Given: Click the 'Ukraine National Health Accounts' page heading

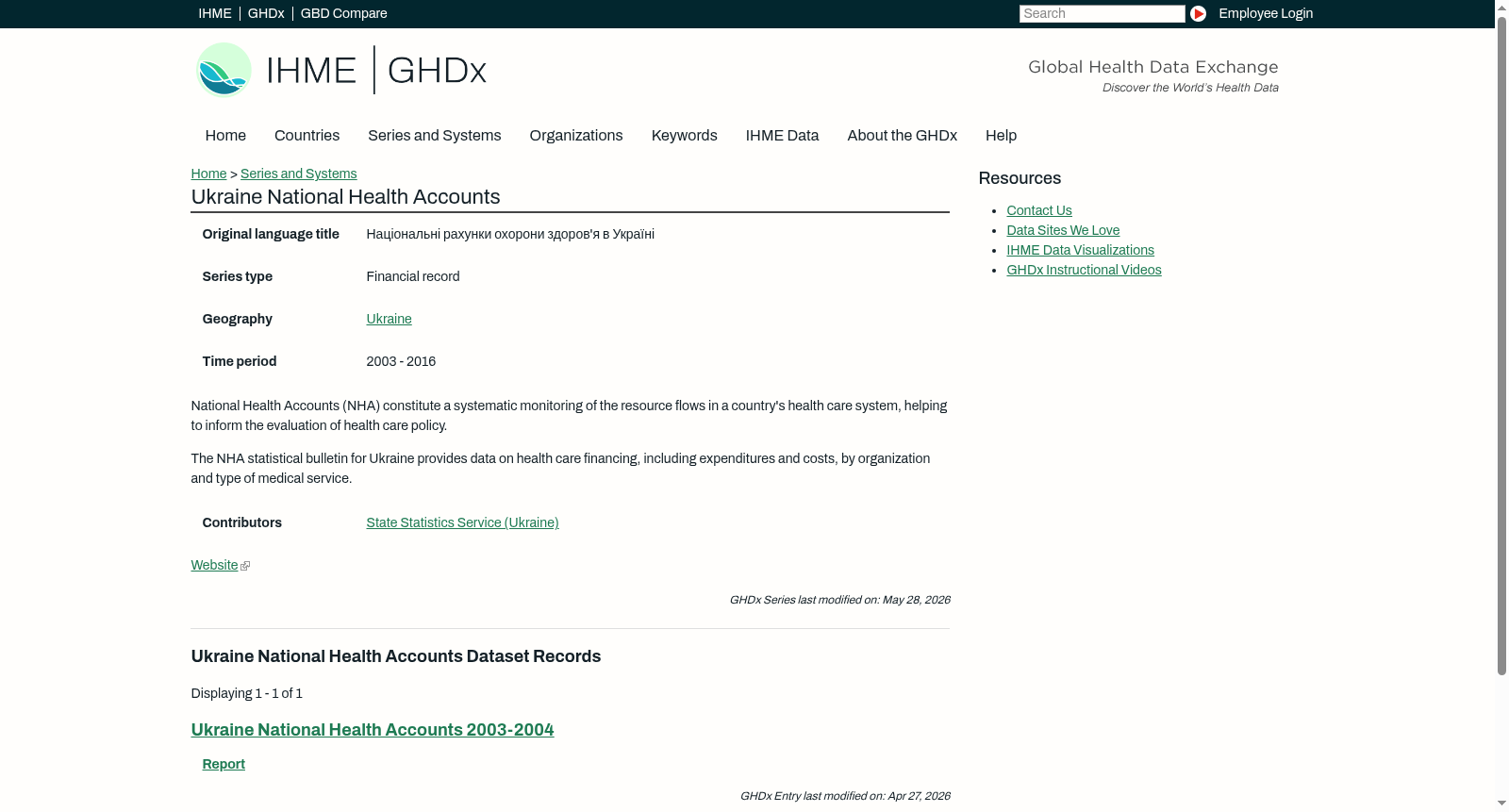Looking at the screenshot, I should (x=345, y=197).
